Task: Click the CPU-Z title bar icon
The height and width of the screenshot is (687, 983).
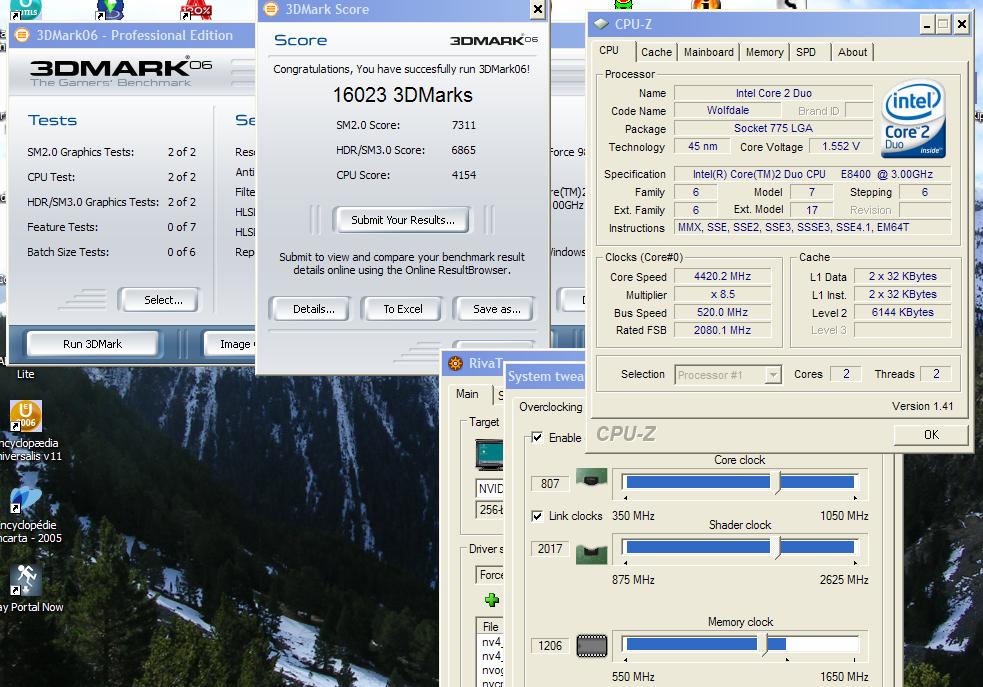Action: [601, 24]
